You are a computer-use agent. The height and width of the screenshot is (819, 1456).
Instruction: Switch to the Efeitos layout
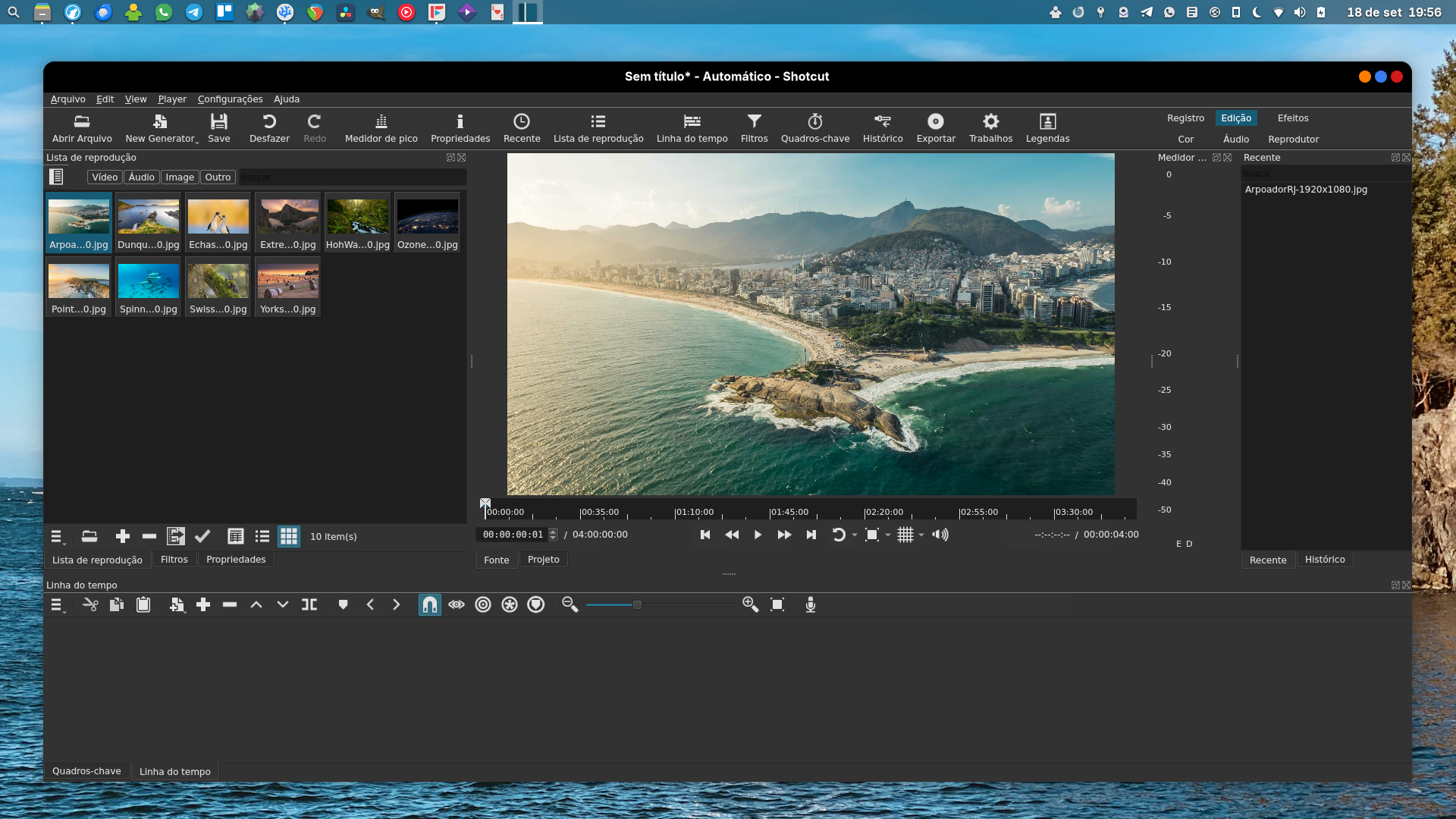click(1292, 118)
